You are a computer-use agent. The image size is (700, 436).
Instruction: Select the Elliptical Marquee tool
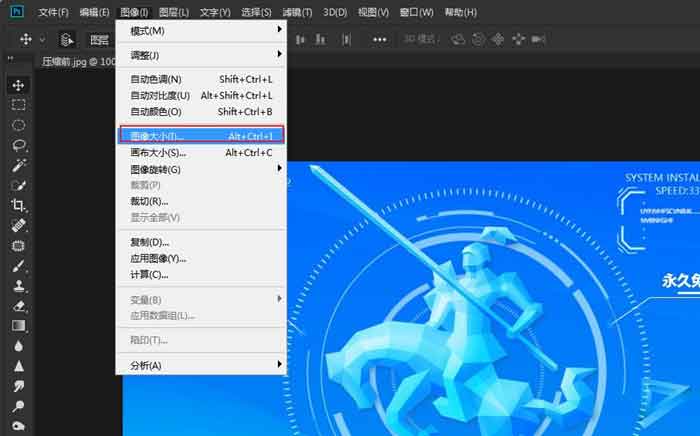coord(18,125)
